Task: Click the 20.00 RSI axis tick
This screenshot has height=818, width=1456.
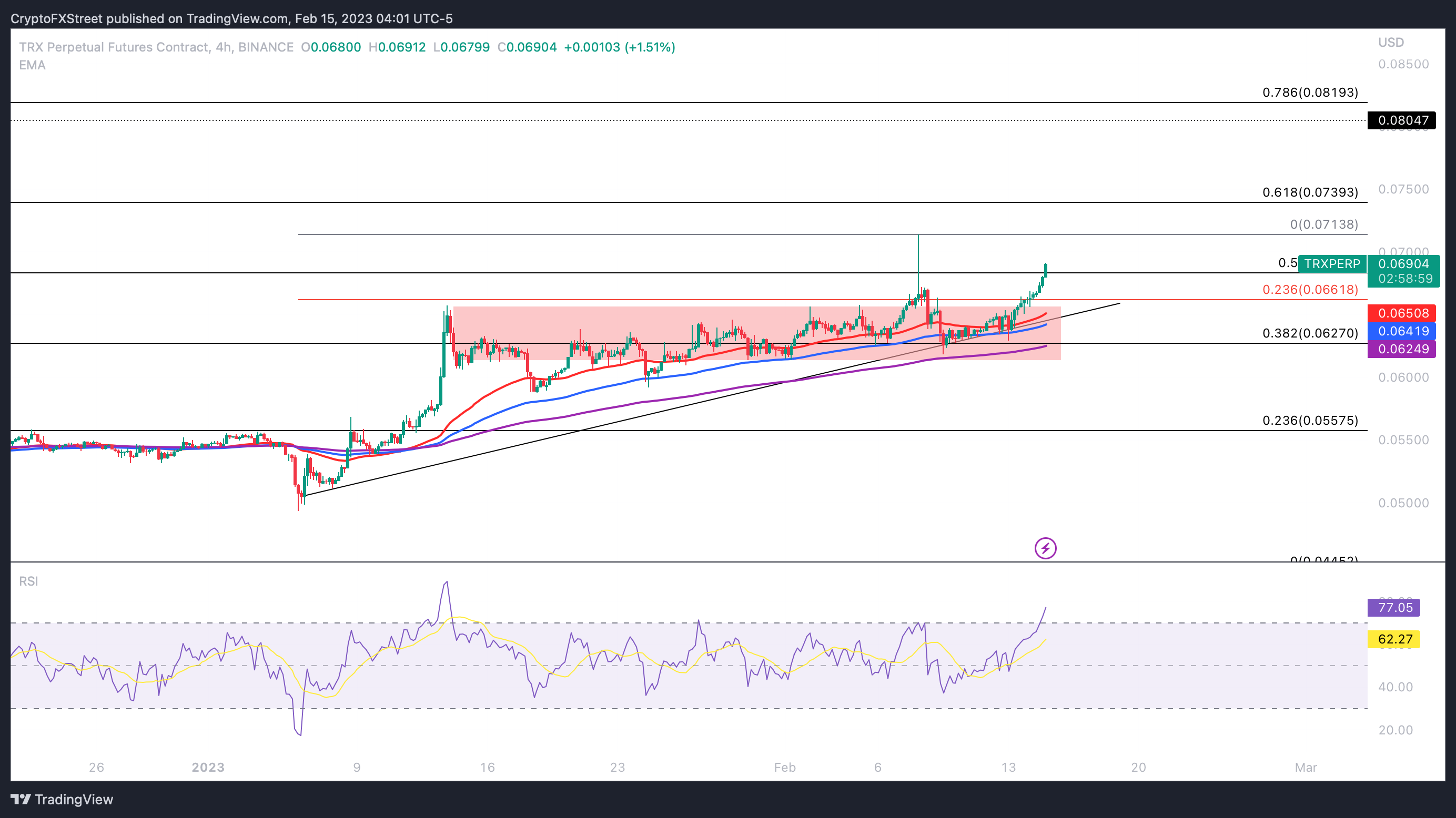Action: (1395, 730)
